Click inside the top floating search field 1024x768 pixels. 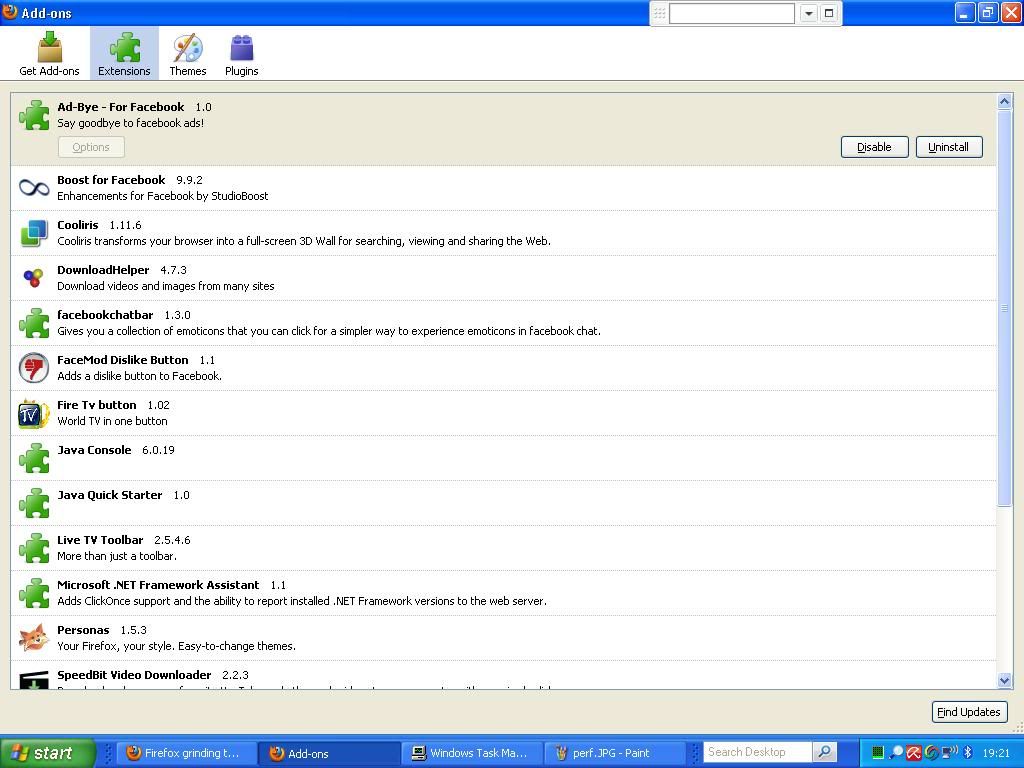(x=731, y=13)
